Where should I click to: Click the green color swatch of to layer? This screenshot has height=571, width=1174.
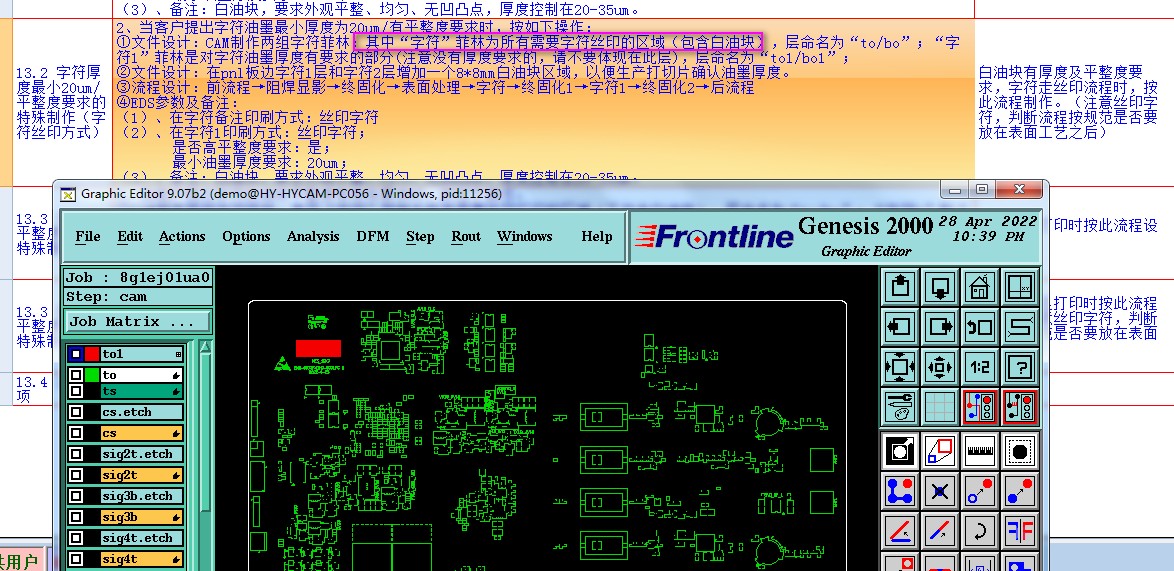click(91, 374)
